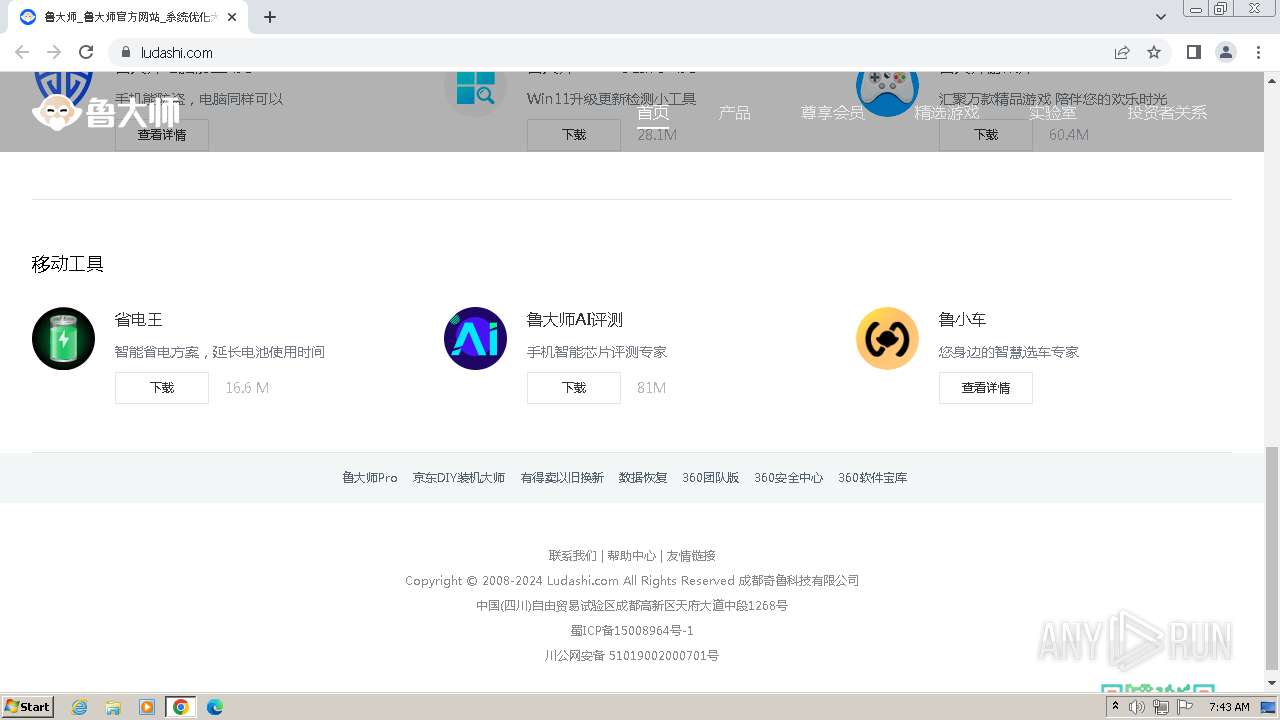Click the 鲁小车 title text
The height and width of the screenshot is (720, 1280).
pos(963,320)
